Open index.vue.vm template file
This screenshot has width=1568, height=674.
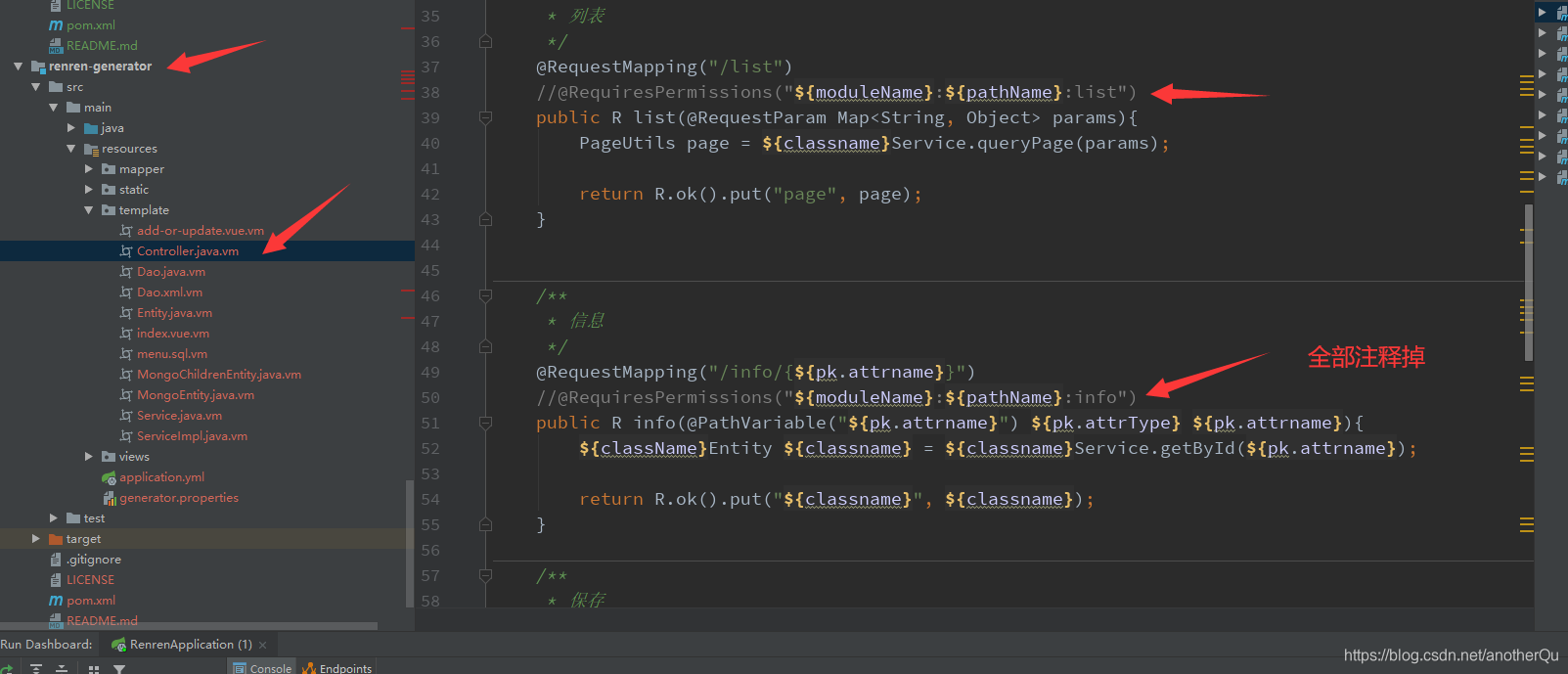point(173,334)
